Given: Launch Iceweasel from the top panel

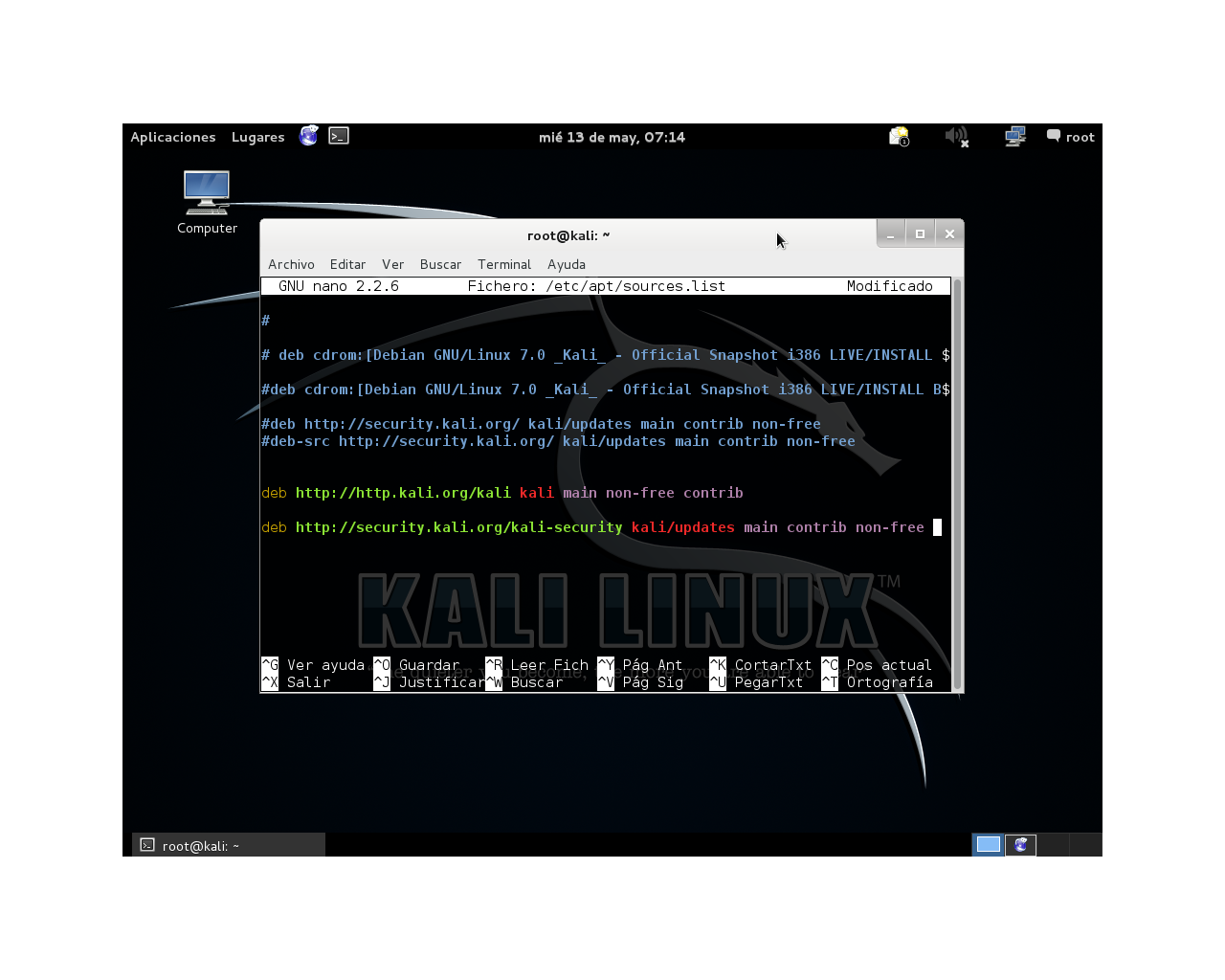Looking at the screenshot, I should pyautogui.click(x=308, y=135).
